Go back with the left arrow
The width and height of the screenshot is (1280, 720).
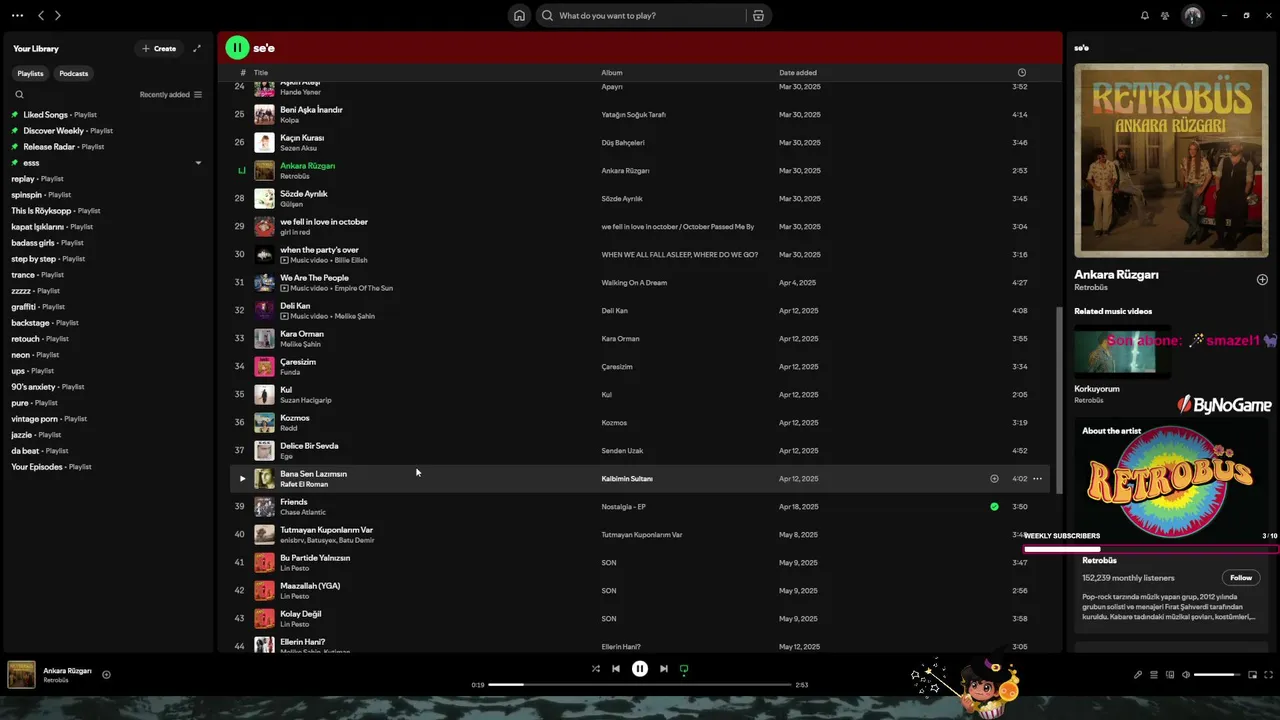point(41,15)
